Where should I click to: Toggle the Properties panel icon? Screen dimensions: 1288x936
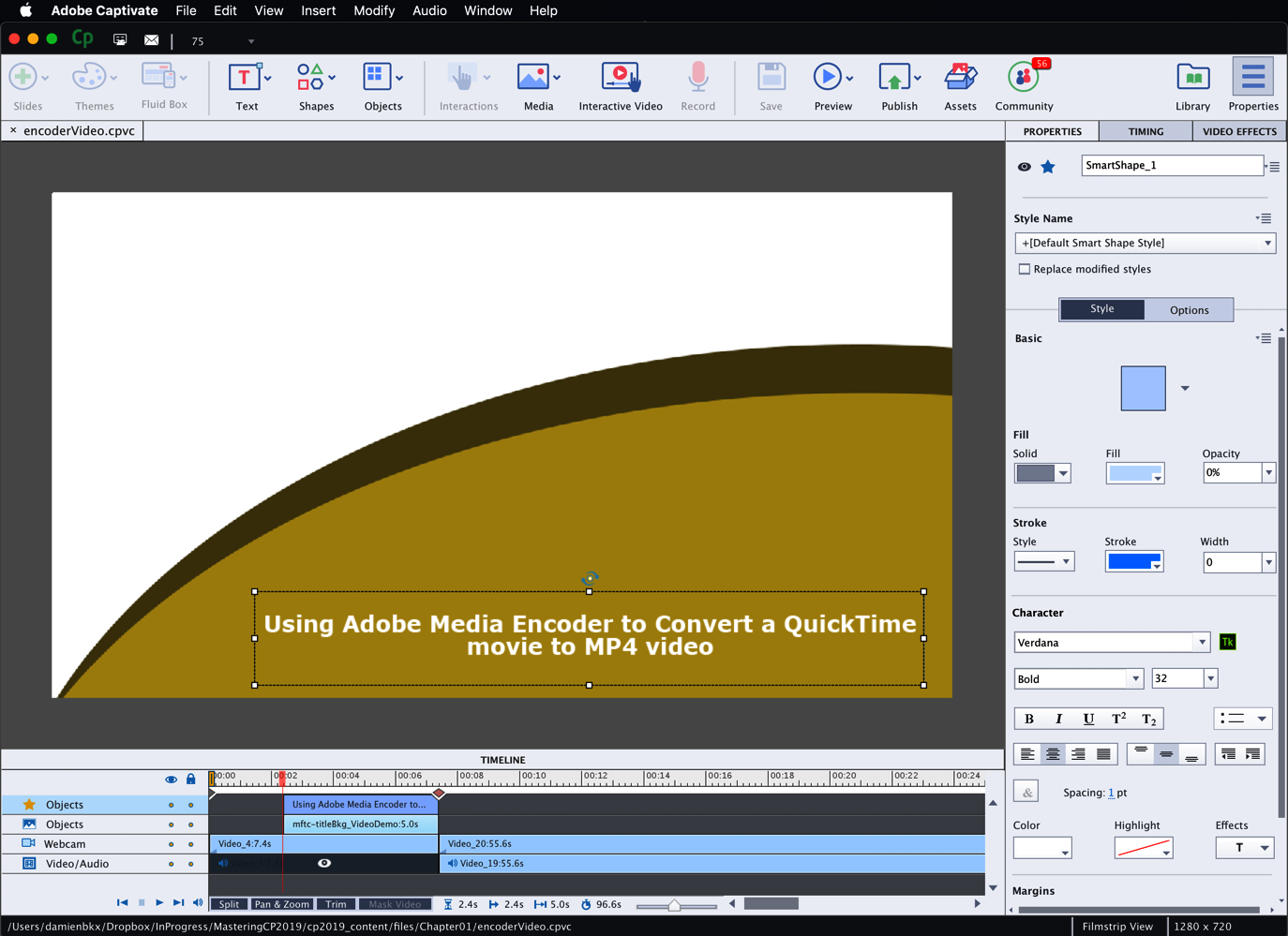pos(1253,77)
